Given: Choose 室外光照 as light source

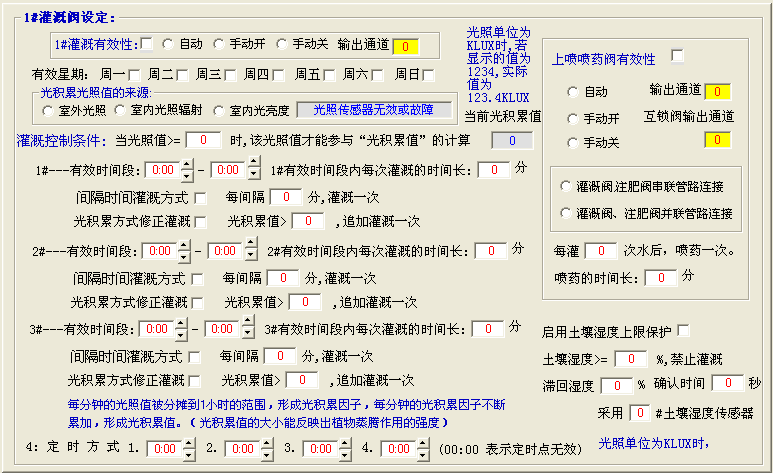Looking at the screenshot, I should coord(49,110).
